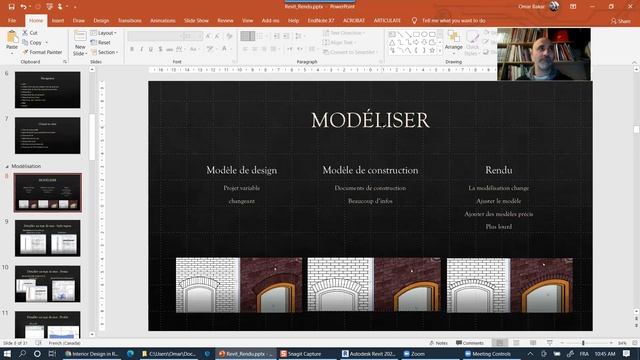Viewport: 640px width, 360px height.
Task: Toggle the Comments pane
Action: pyautogui.click(x=469, y=343)
